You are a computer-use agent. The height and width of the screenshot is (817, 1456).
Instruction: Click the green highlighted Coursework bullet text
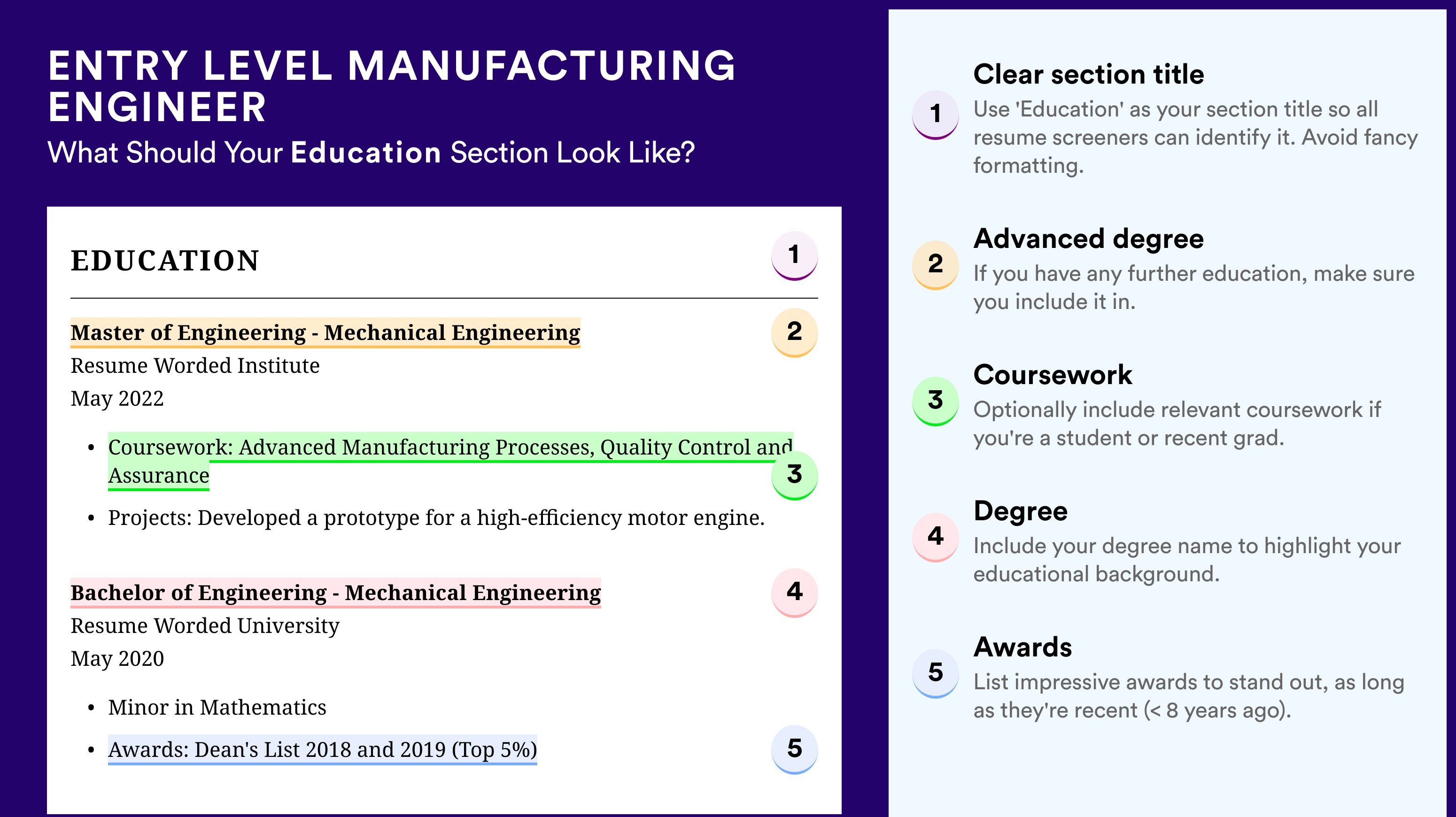tap(450, 461)
